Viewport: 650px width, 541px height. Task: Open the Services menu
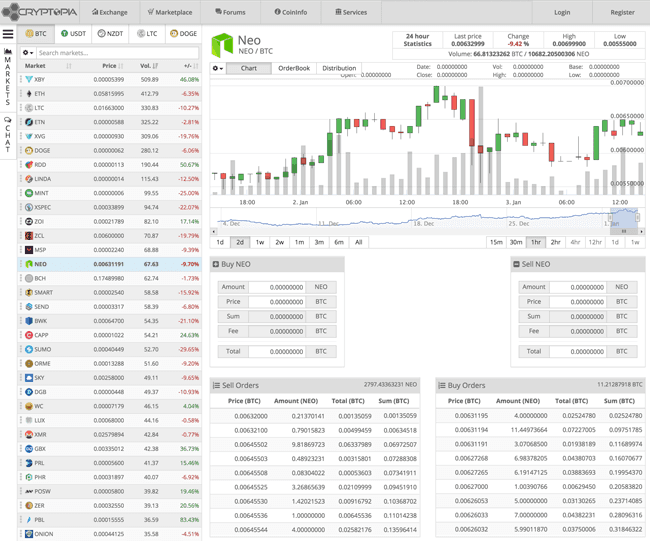click(x=351, y=12)
